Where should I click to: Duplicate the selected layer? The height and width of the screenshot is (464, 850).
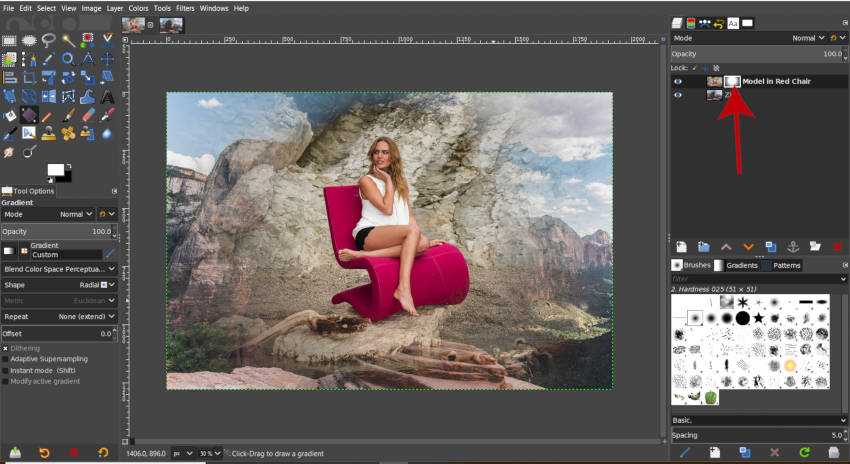[770, 246]
